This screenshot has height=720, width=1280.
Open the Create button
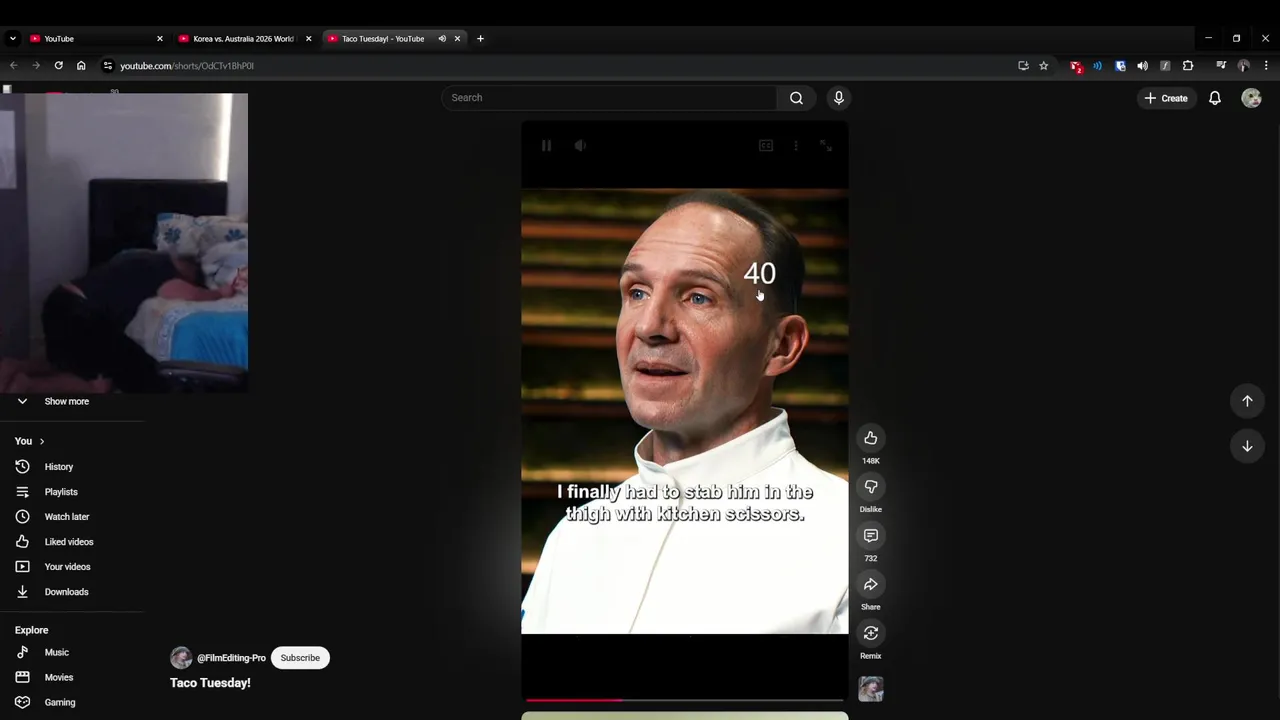(x=1166, y=98)
